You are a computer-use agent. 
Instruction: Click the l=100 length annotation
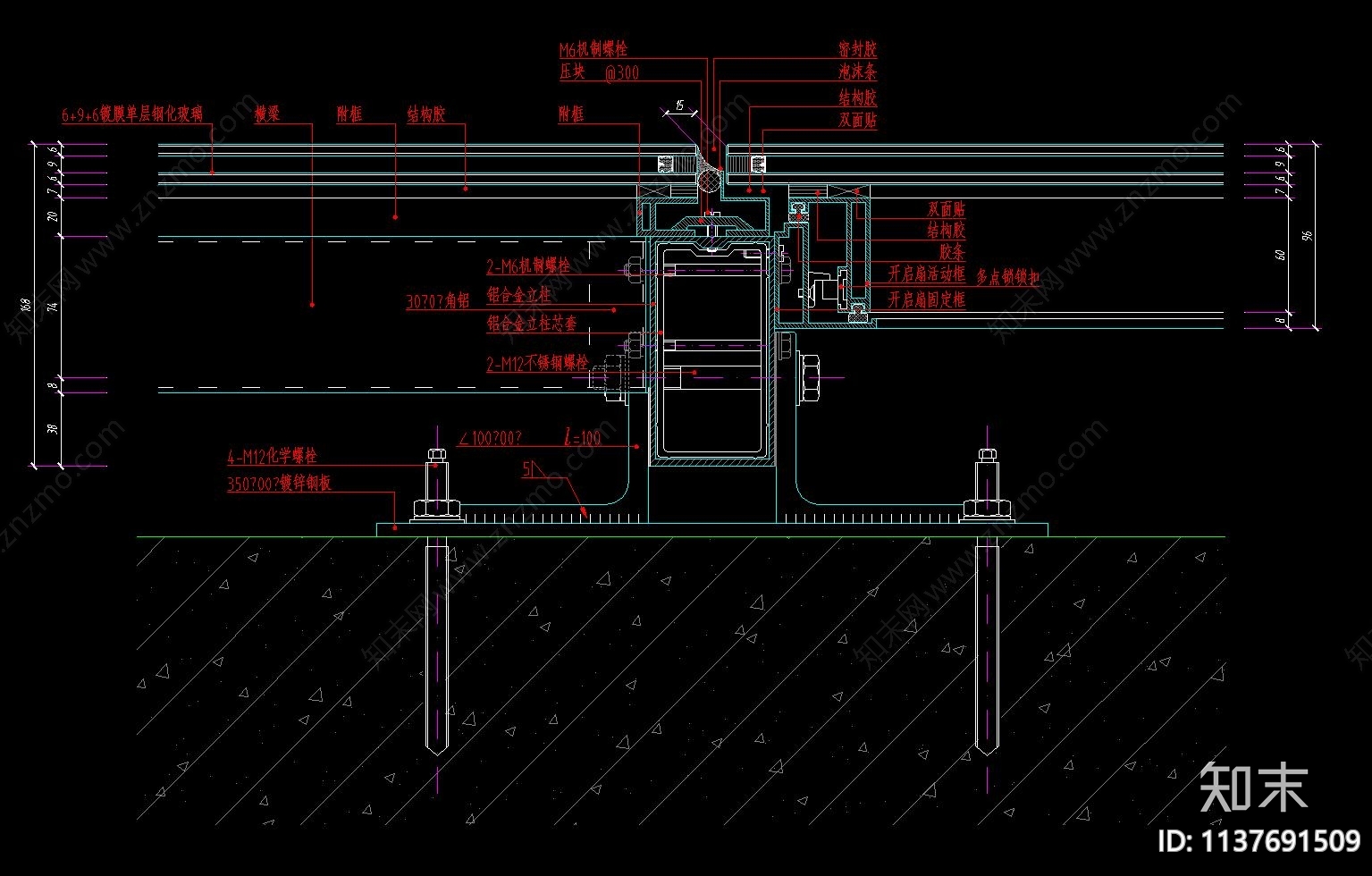(x=583, y=438)
